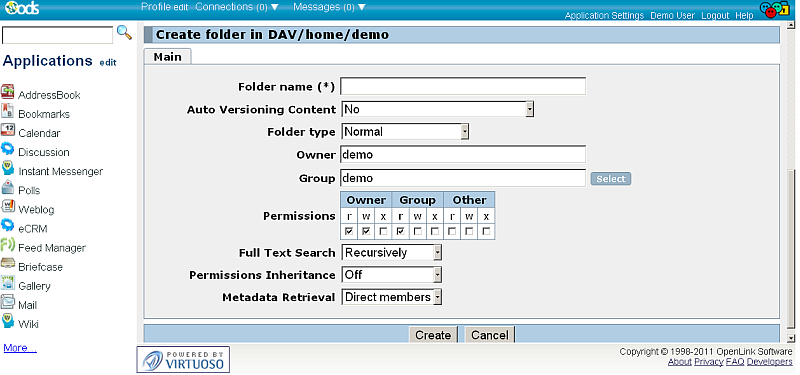
Task: Click the Create button
Action: (x=433, y=335)
